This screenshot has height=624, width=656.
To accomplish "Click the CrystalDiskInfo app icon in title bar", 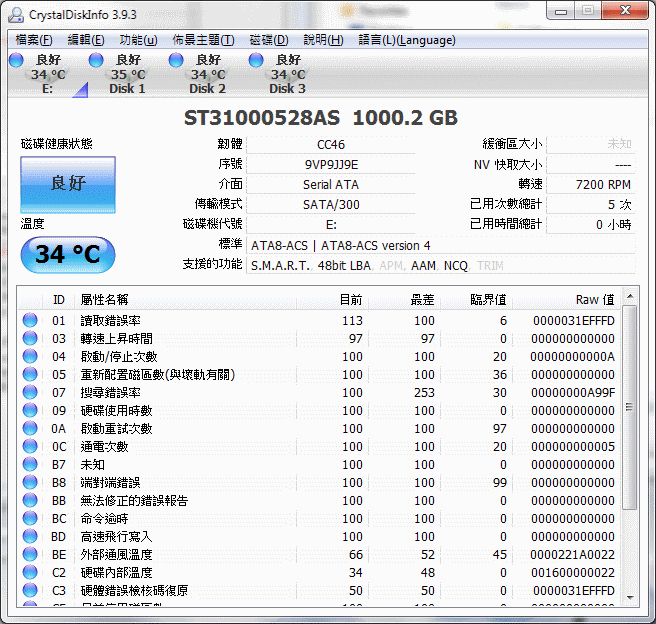I will (x=16, y=15).
